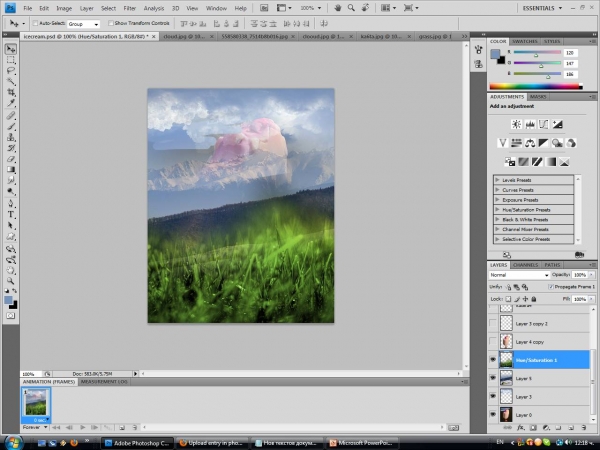
Task: Select the Brush tool
Action: coord(11,126)
